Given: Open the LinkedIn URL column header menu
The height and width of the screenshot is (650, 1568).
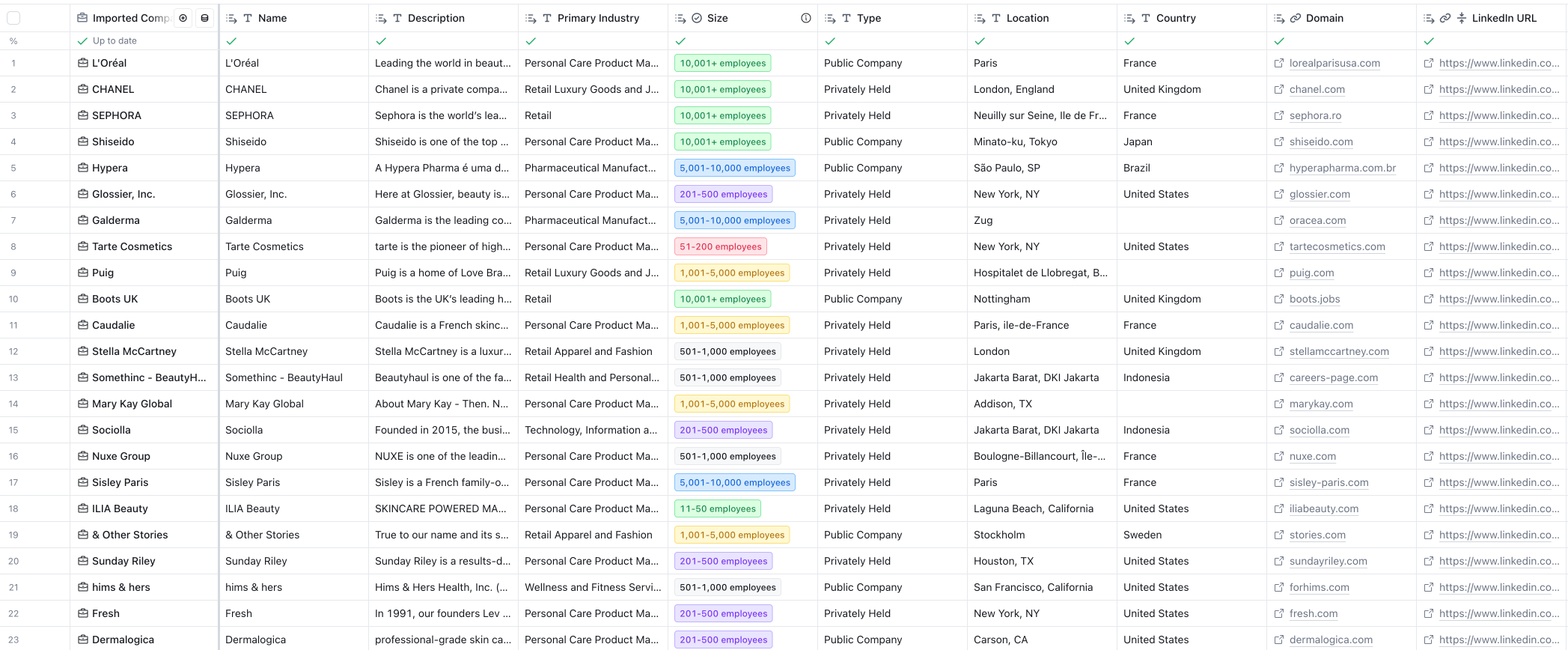Looking at the screenshot, I should click(1491, 18).
